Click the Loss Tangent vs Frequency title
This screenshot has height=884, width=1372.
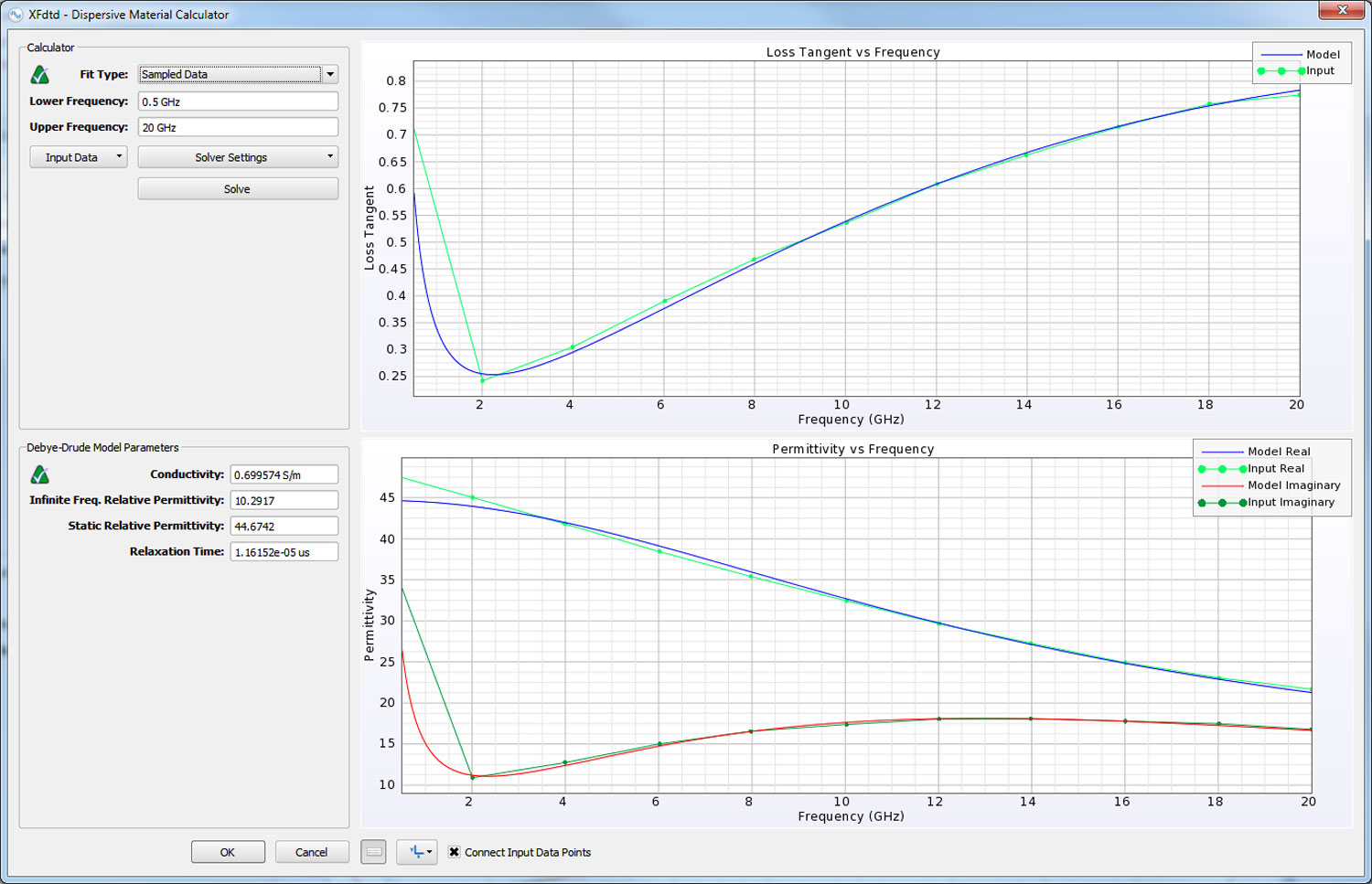853,52
